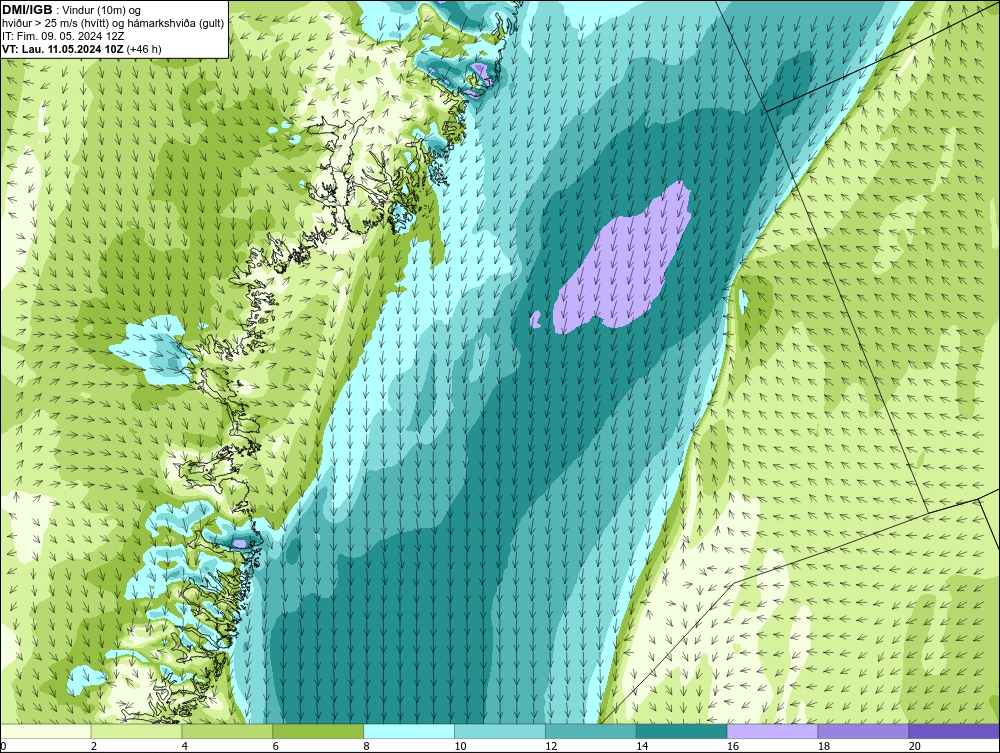Click the legend tick label '0'

[3, 746]
